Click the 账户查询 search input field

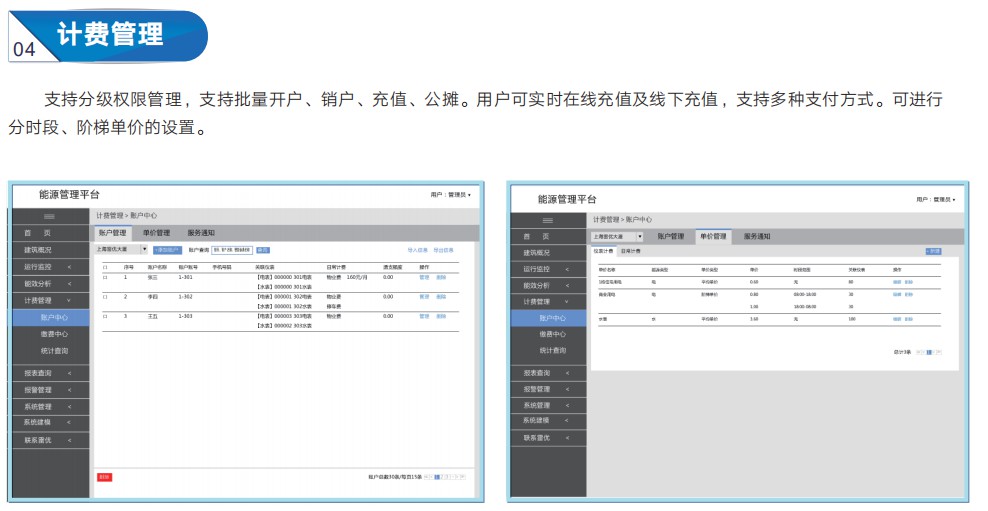click(232, 250)
